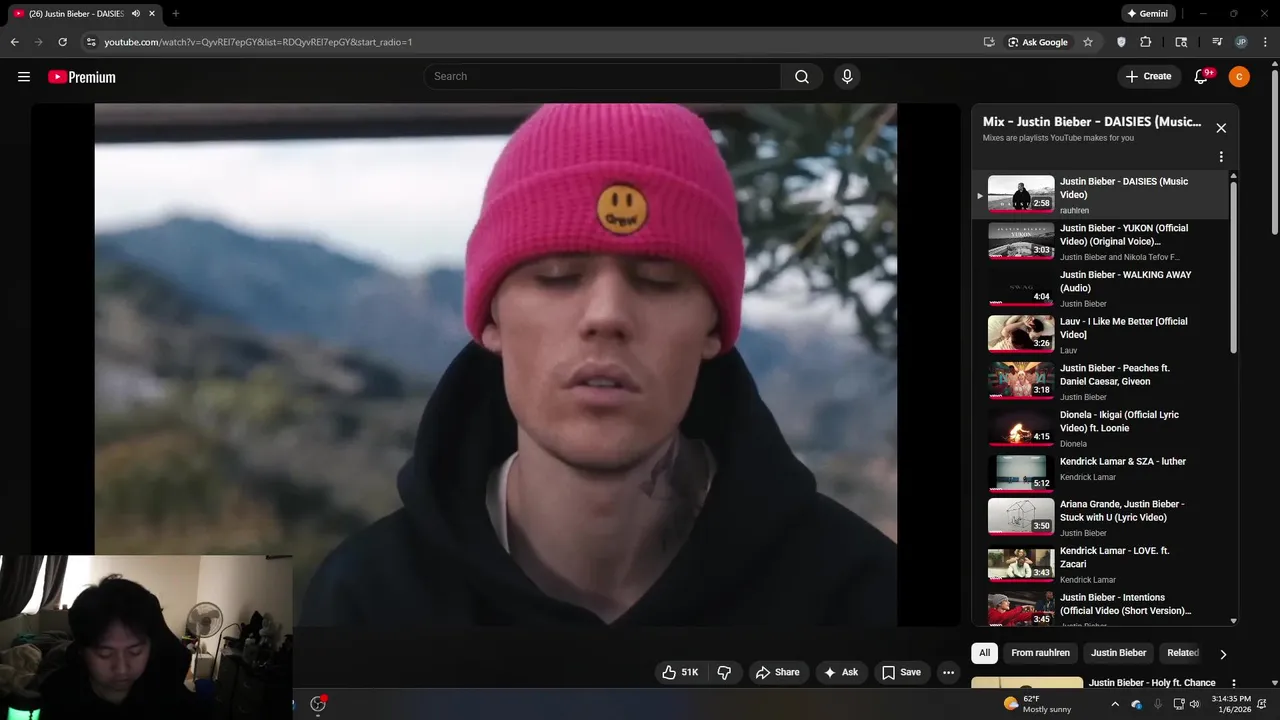View site information icon in address bar

91,42
